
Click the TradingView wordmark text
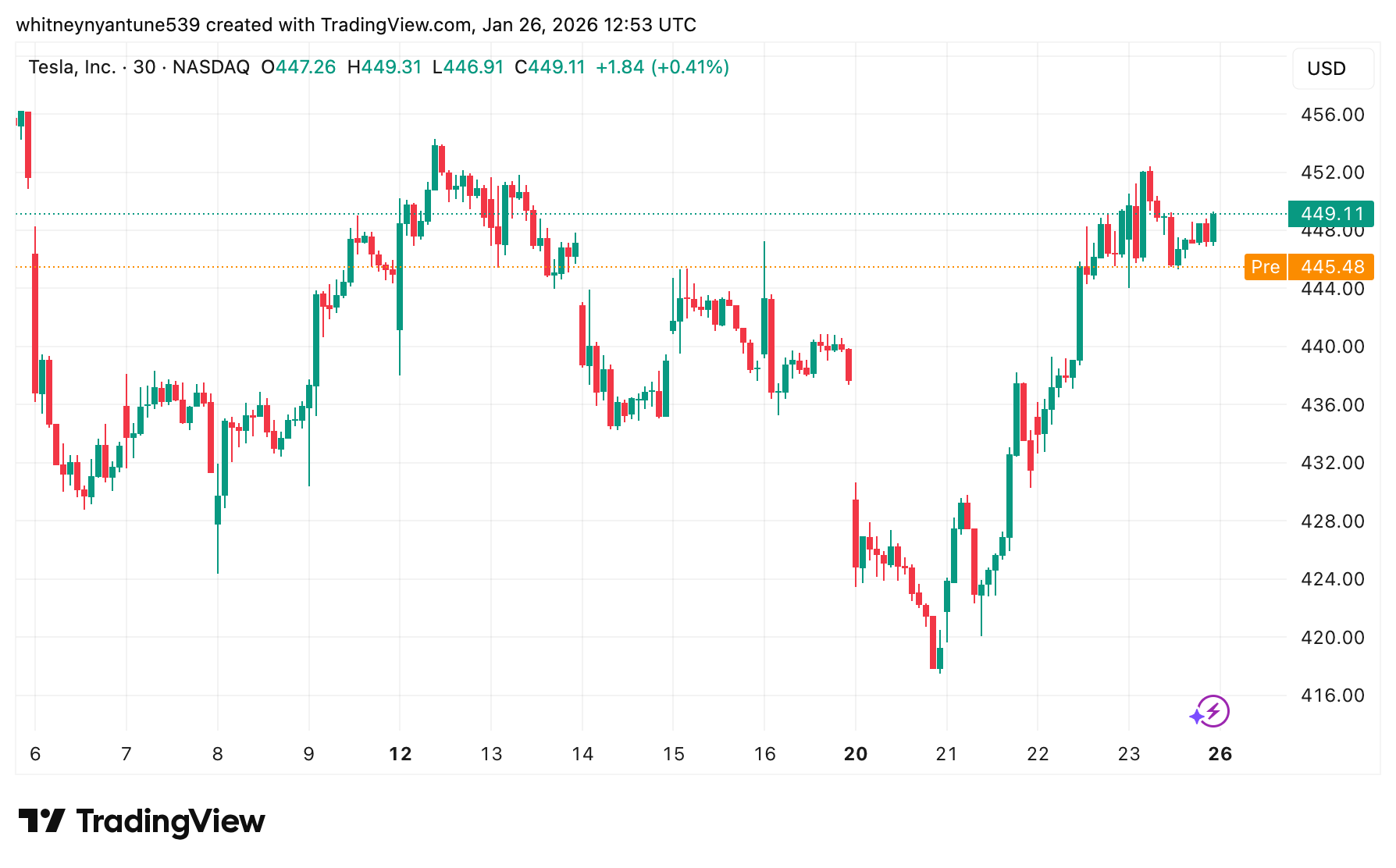pyautogui.click(x=170, y=821)
